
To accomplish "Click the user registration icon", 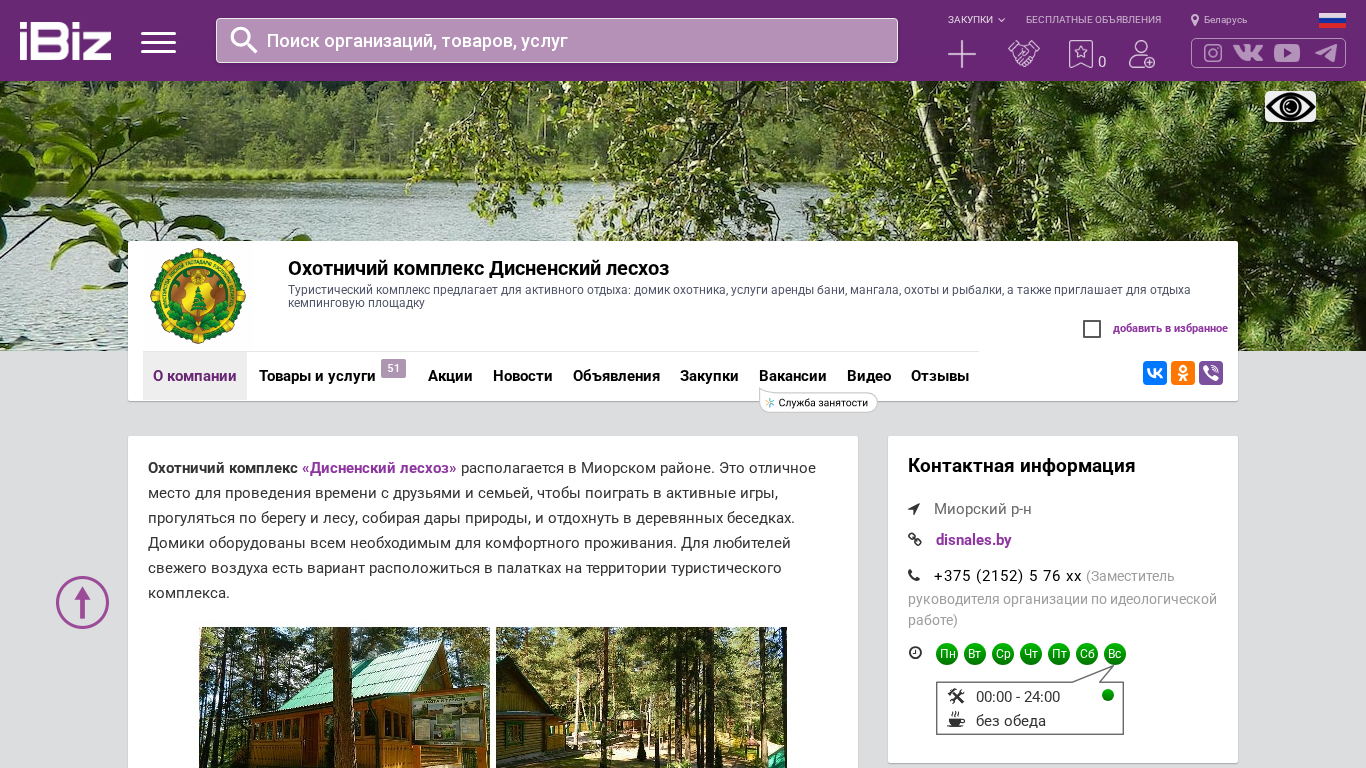I will 1141,54.
